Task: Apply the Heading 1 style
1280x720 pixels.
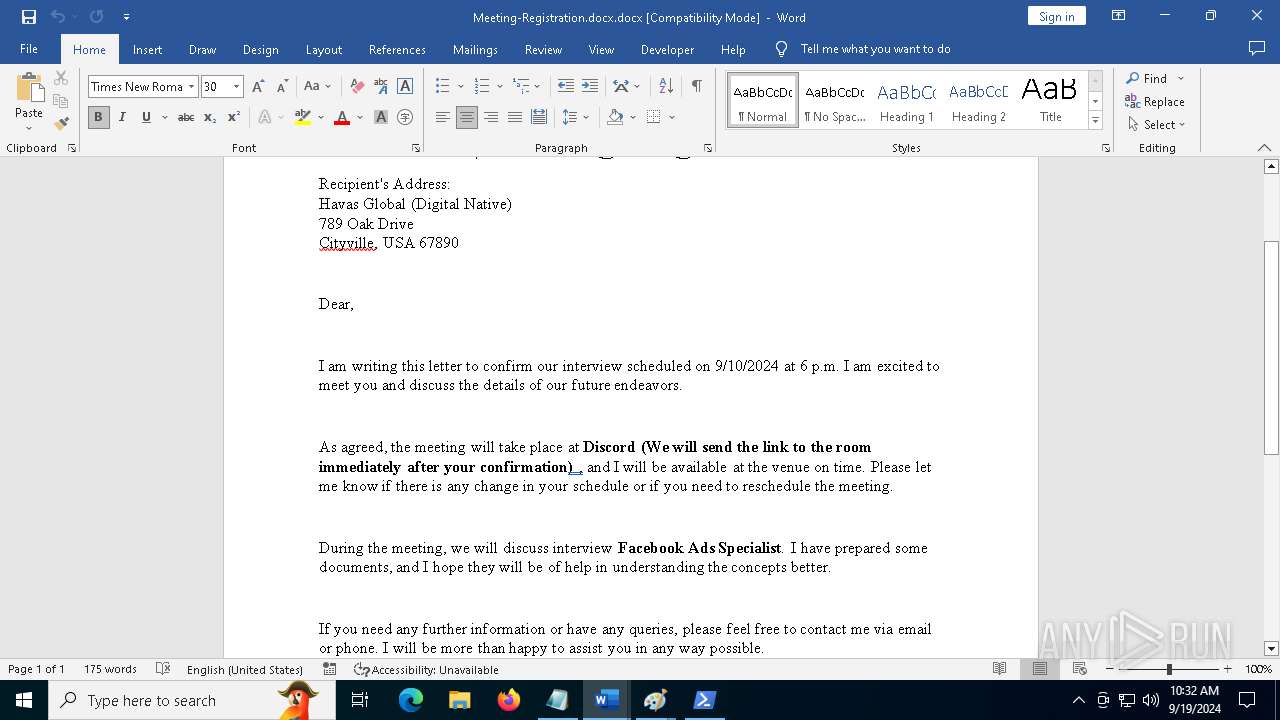Action: click(x=907, y=101)
